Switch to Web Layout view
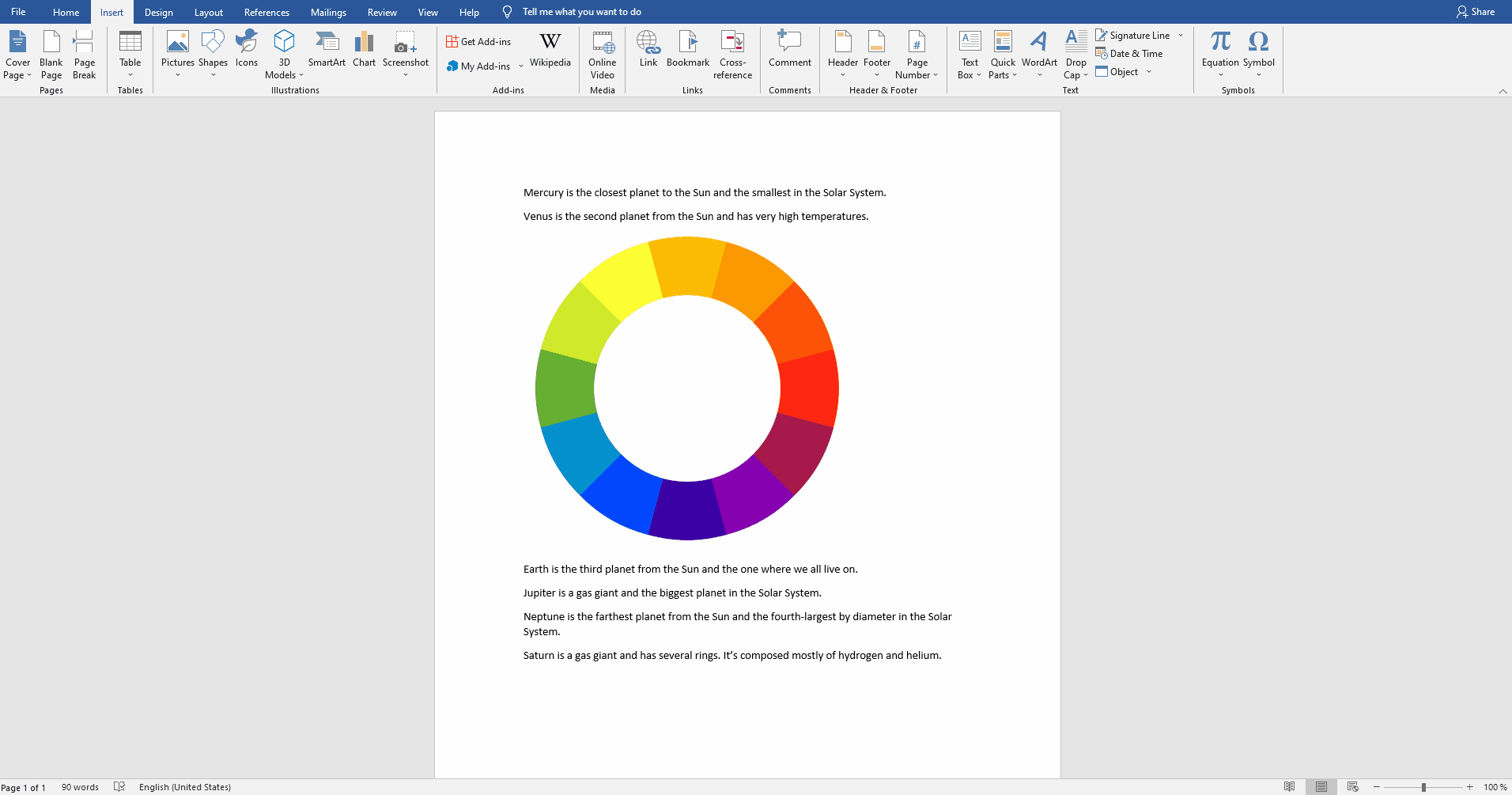This screenshot has width=1512, height=795. [x=1353, y=787]
